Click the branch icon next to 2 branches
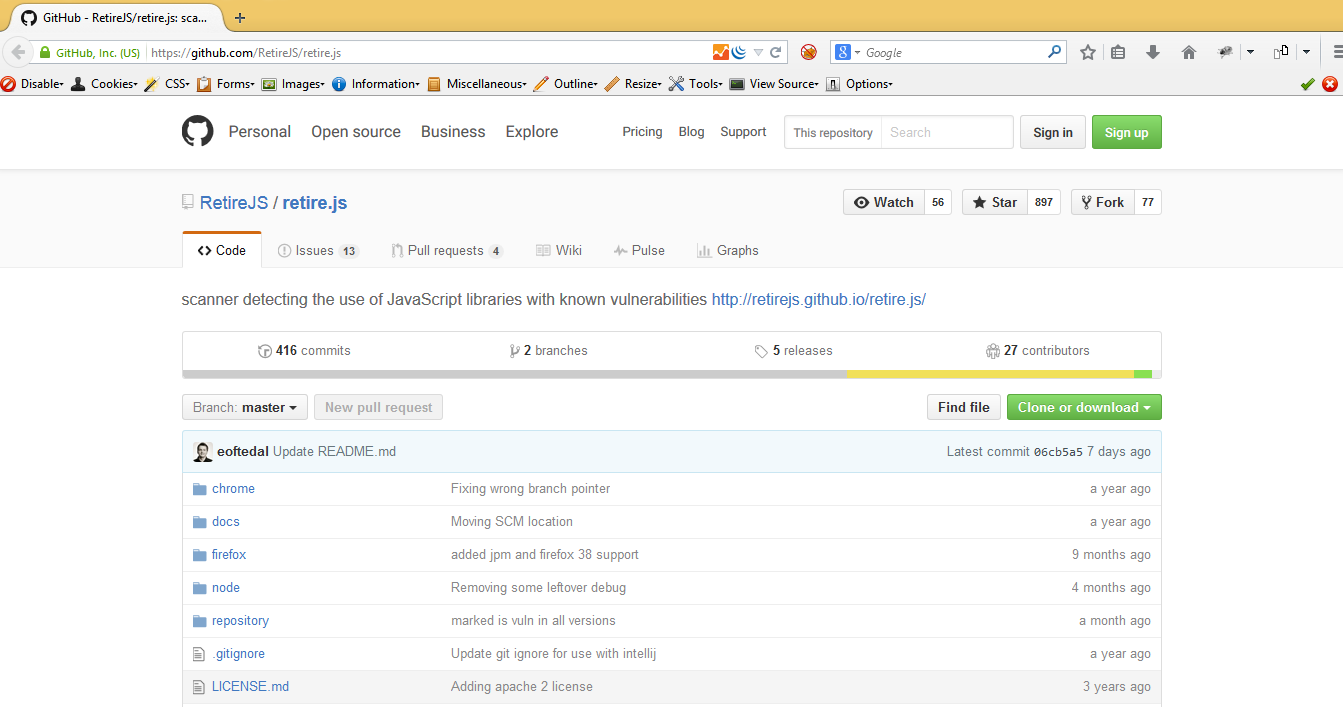 514,350
